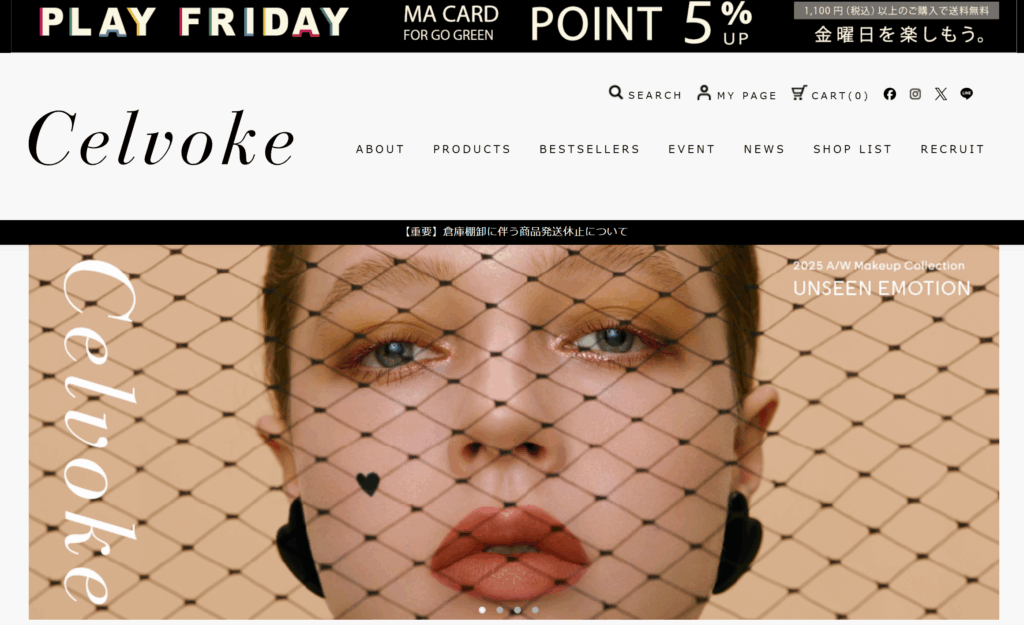Image resolution: width=1024 pixels, height=625 pixels.
Task: Open the shopping cart icon
Action: 799,93
